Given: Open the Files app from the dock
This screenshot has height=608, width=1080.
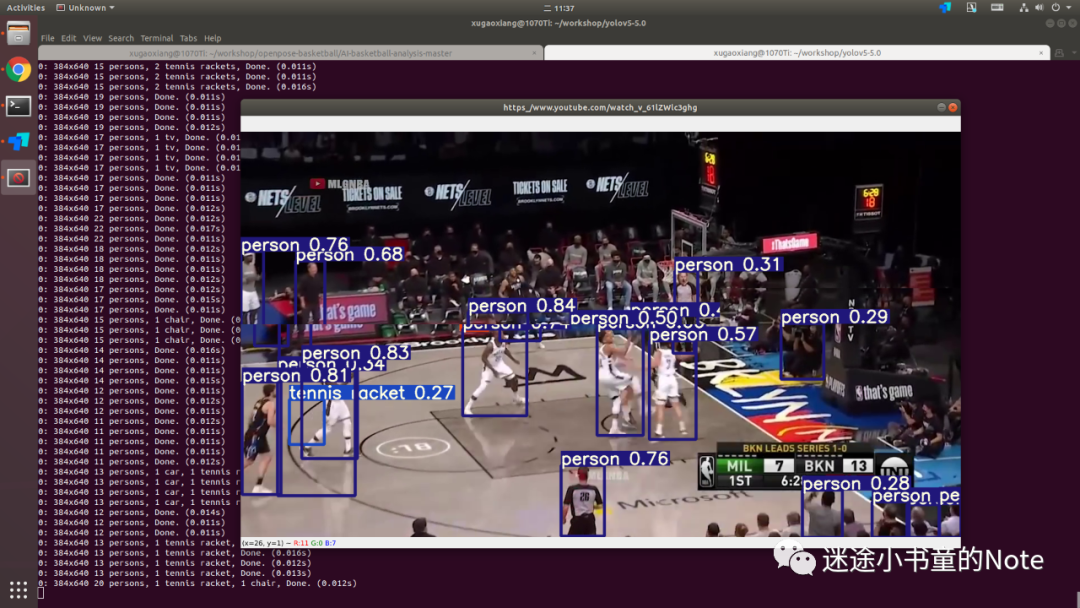Looking at the screenshot, I should click(19, 33).
